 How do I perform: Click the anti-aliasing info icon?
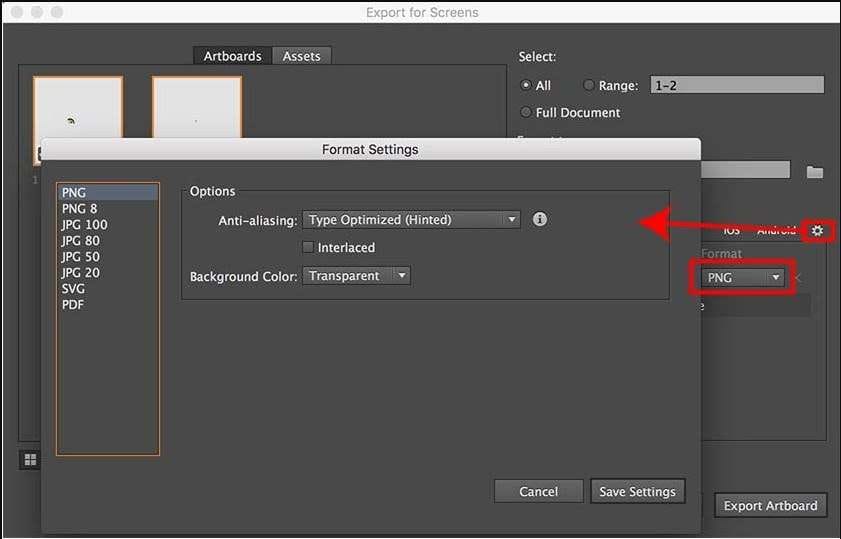click(x=540, y=219)
